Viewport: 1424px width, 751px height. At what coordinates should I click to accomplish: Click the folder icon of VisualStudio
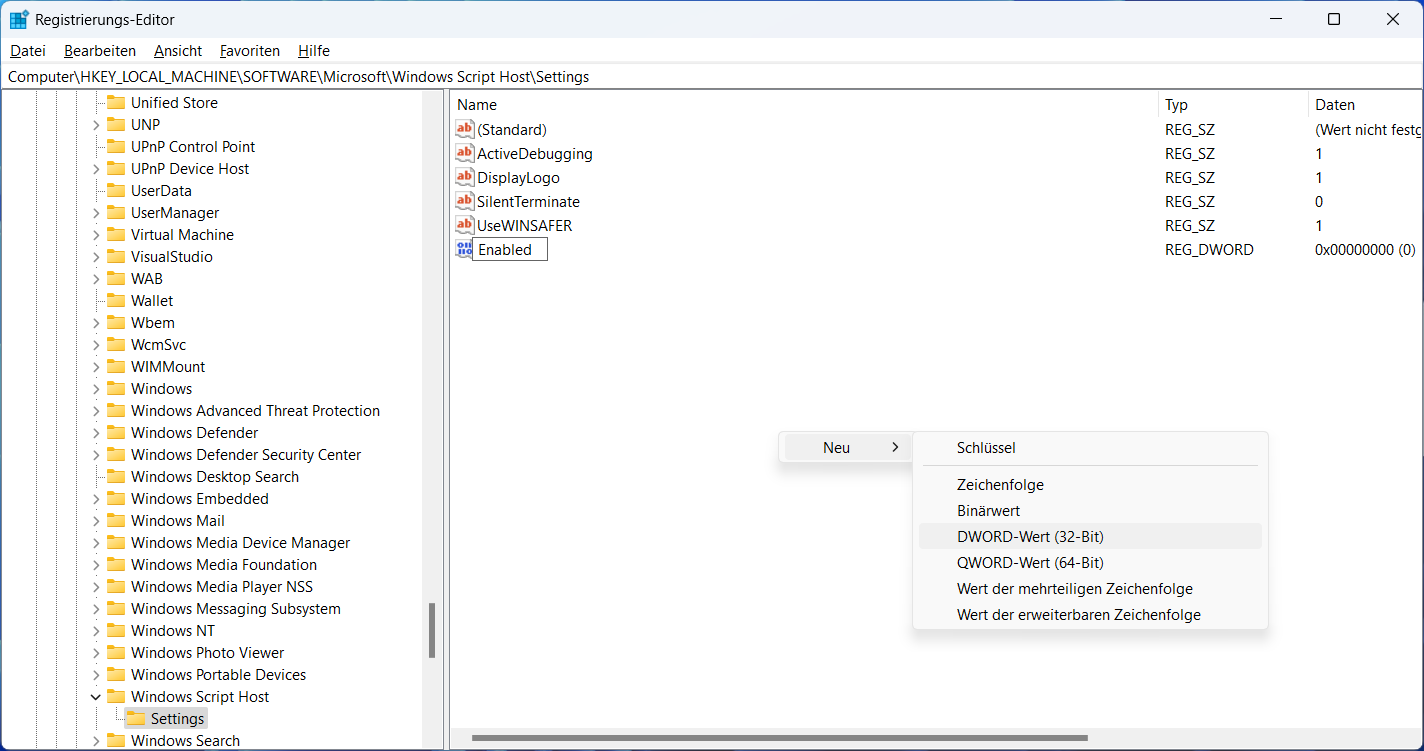click(116, 256)
